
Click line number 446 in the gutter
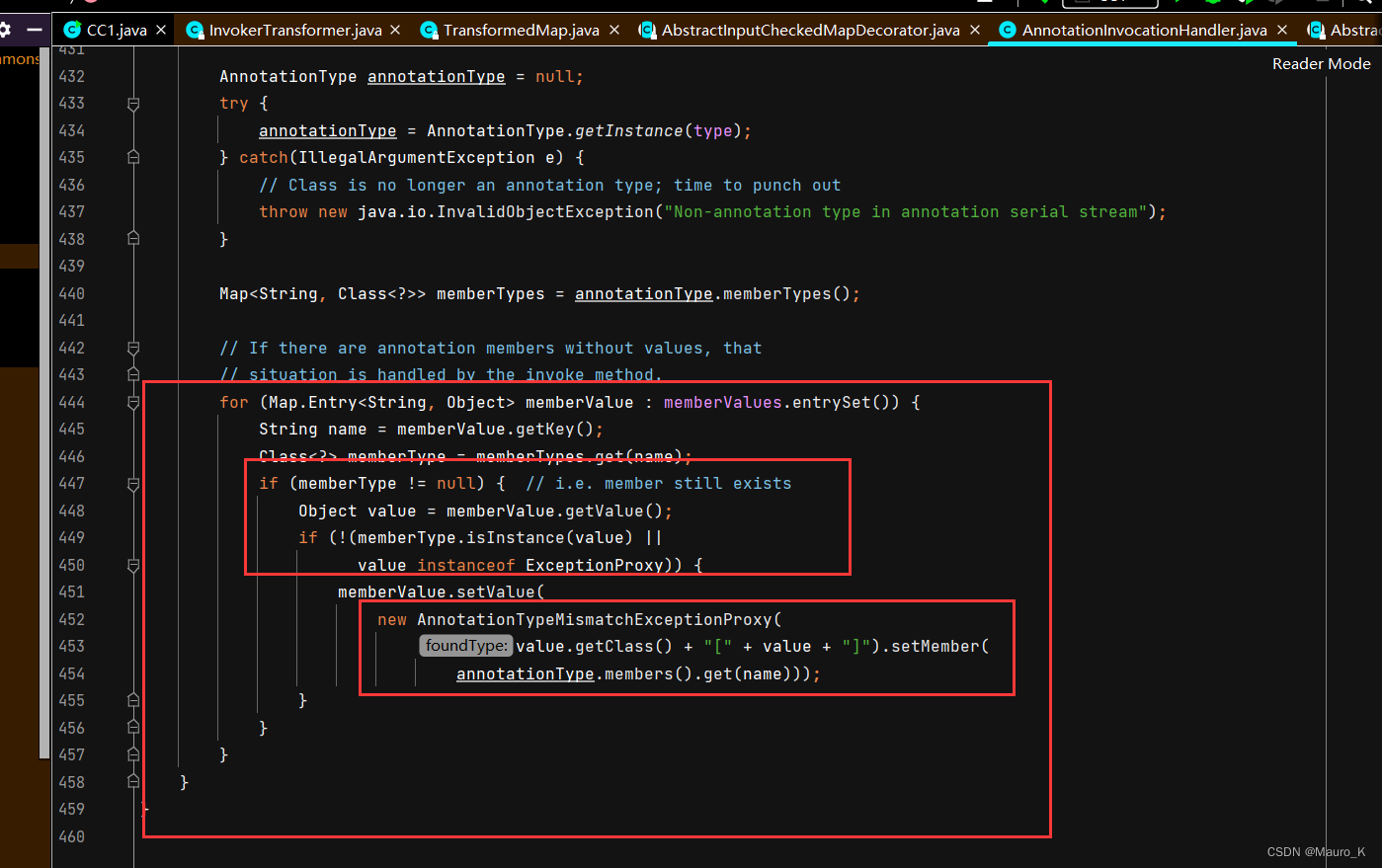point(72,456)
